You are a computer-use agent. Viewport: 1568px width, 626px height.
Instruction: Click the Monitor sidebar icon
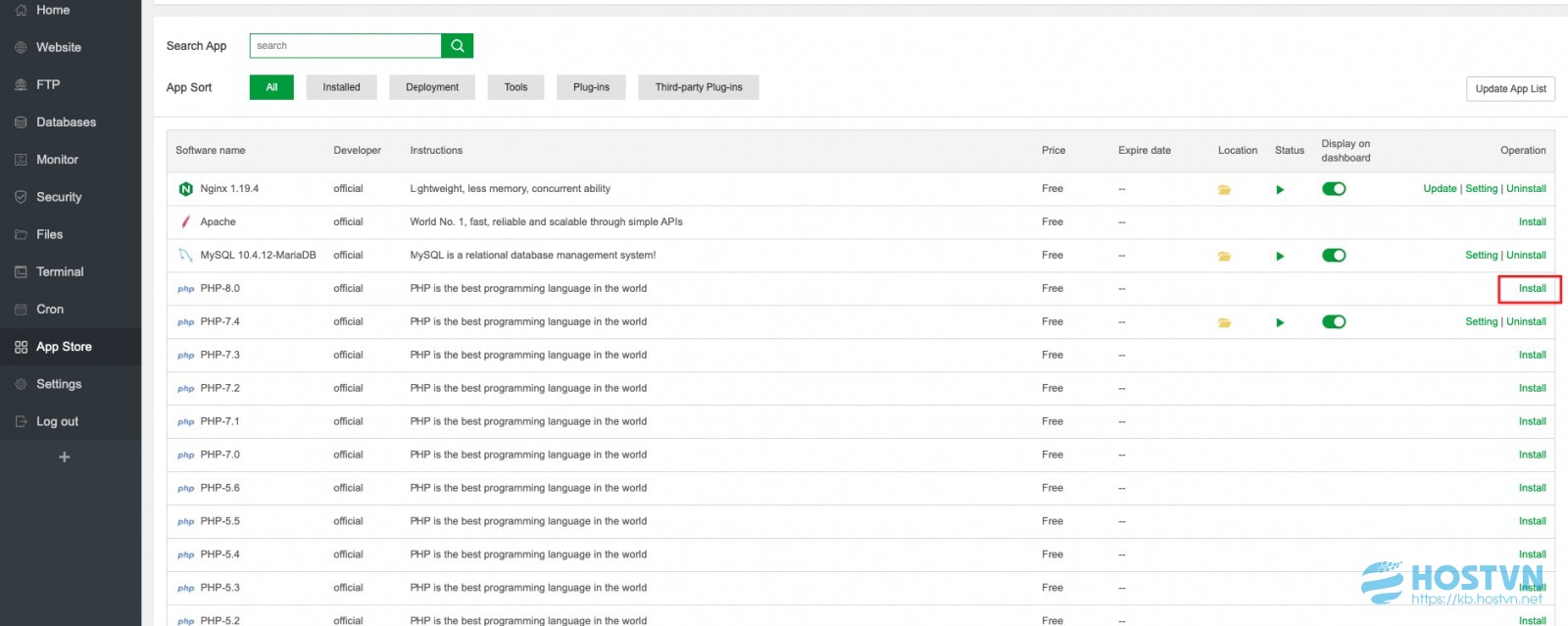click(21, 160)
